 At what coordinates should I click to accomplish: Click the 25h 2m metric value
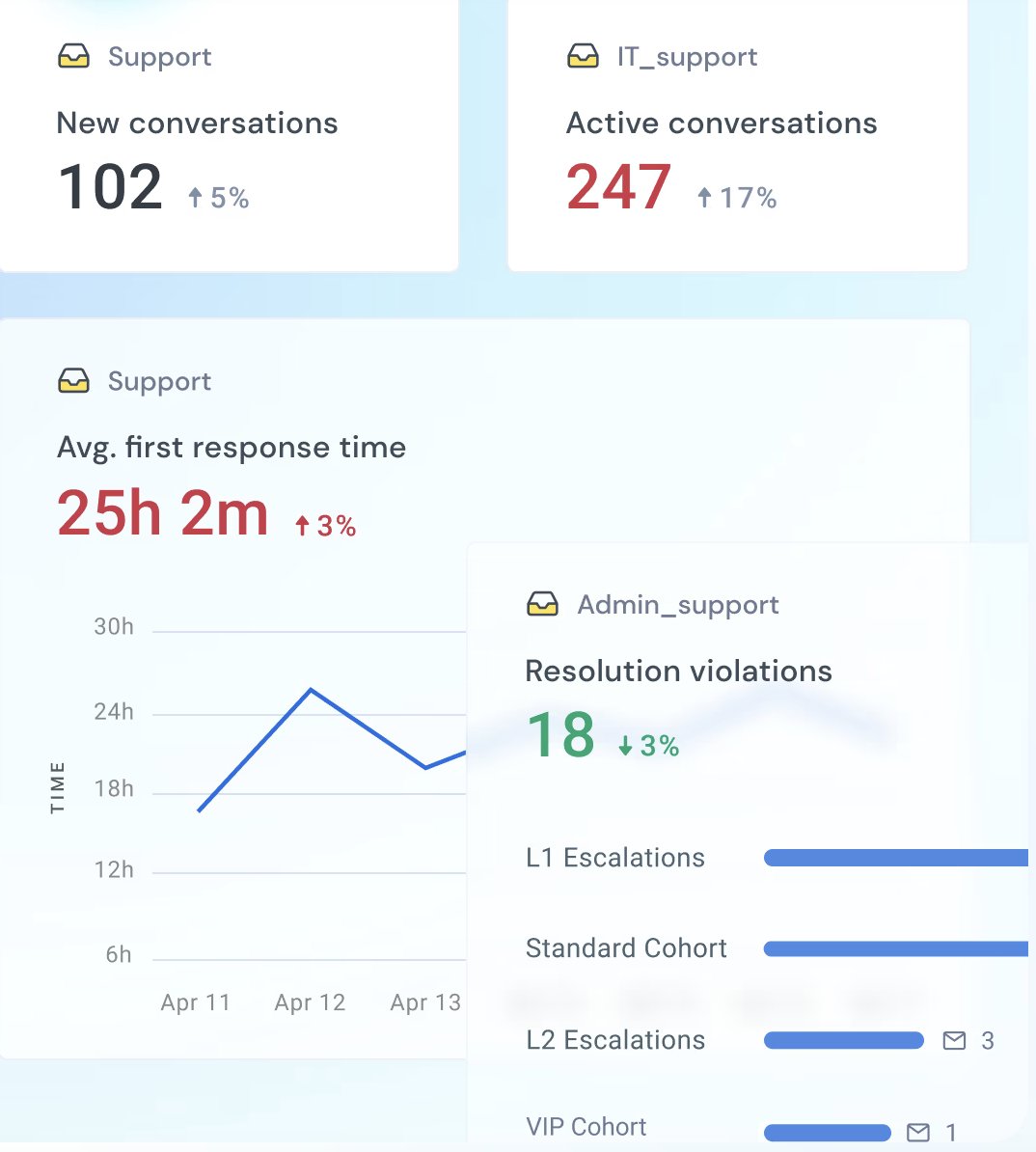point(162,513)
